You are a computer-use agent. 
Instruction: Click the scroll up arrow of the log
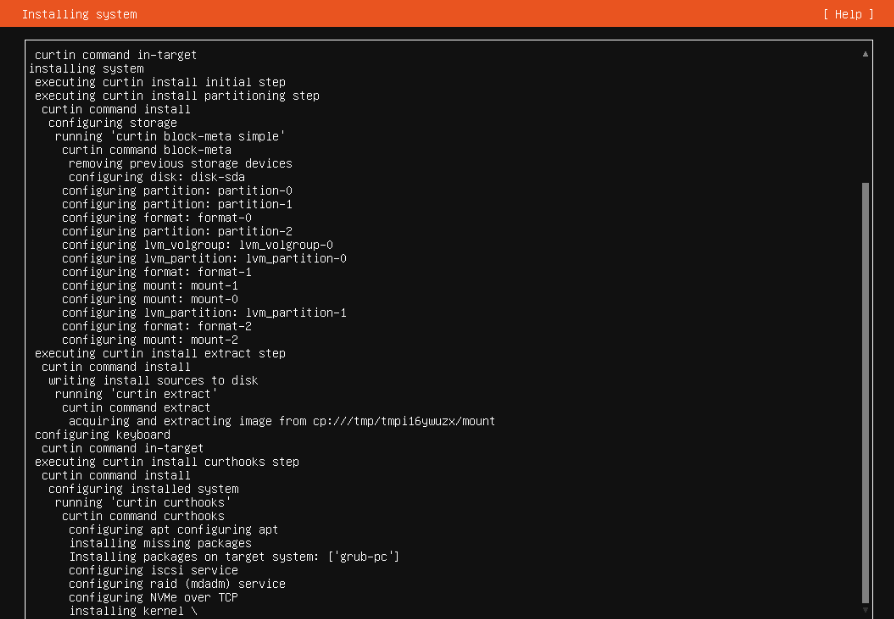point(865,55)
